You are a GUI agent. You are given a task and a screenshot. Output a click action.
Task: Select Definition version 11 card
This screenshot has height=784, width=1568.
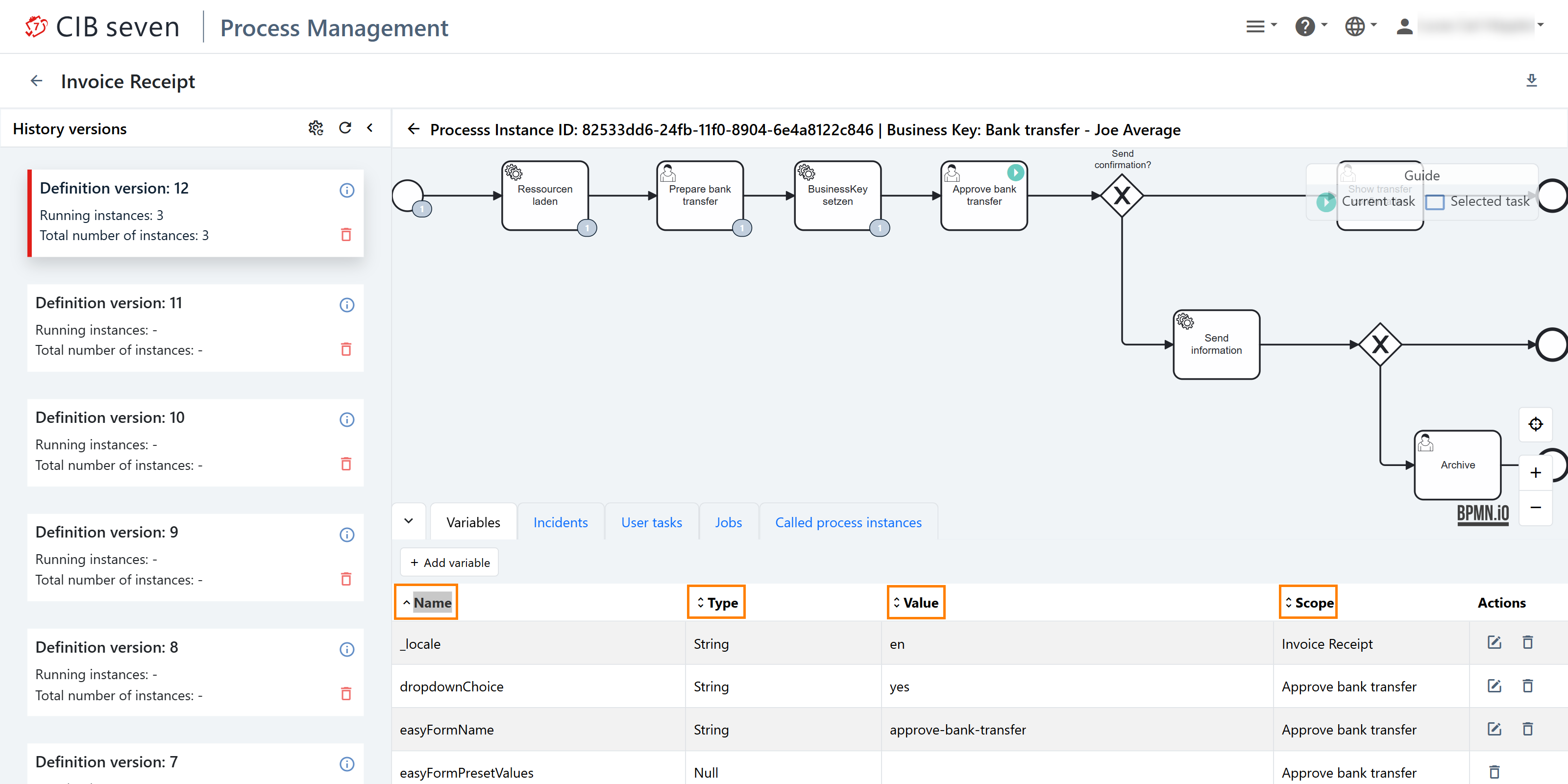coord(196,327)
